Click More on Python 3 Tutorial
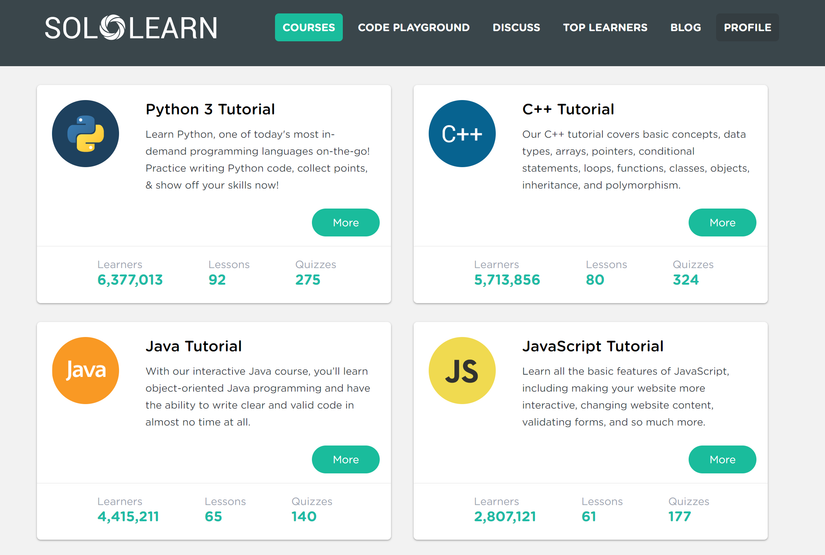 pyautogui.click(x=346, y=223)
